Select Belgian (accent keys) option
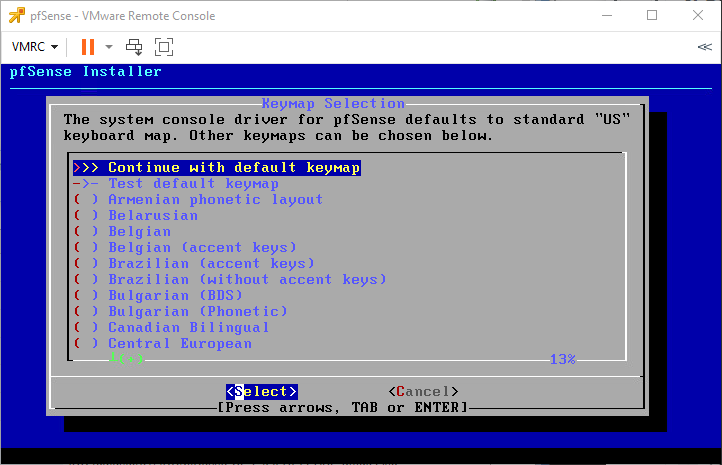Viewport: 722px width, 465px height. (185, 248)
